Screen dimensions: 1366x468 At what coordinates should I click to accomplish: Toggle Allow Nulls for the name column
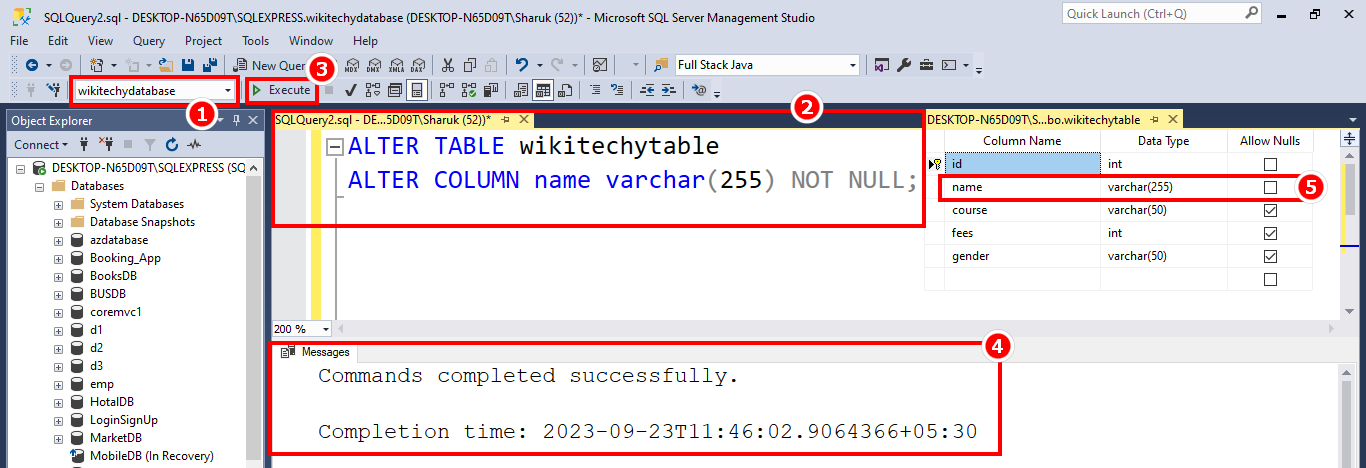point(1270,187)
